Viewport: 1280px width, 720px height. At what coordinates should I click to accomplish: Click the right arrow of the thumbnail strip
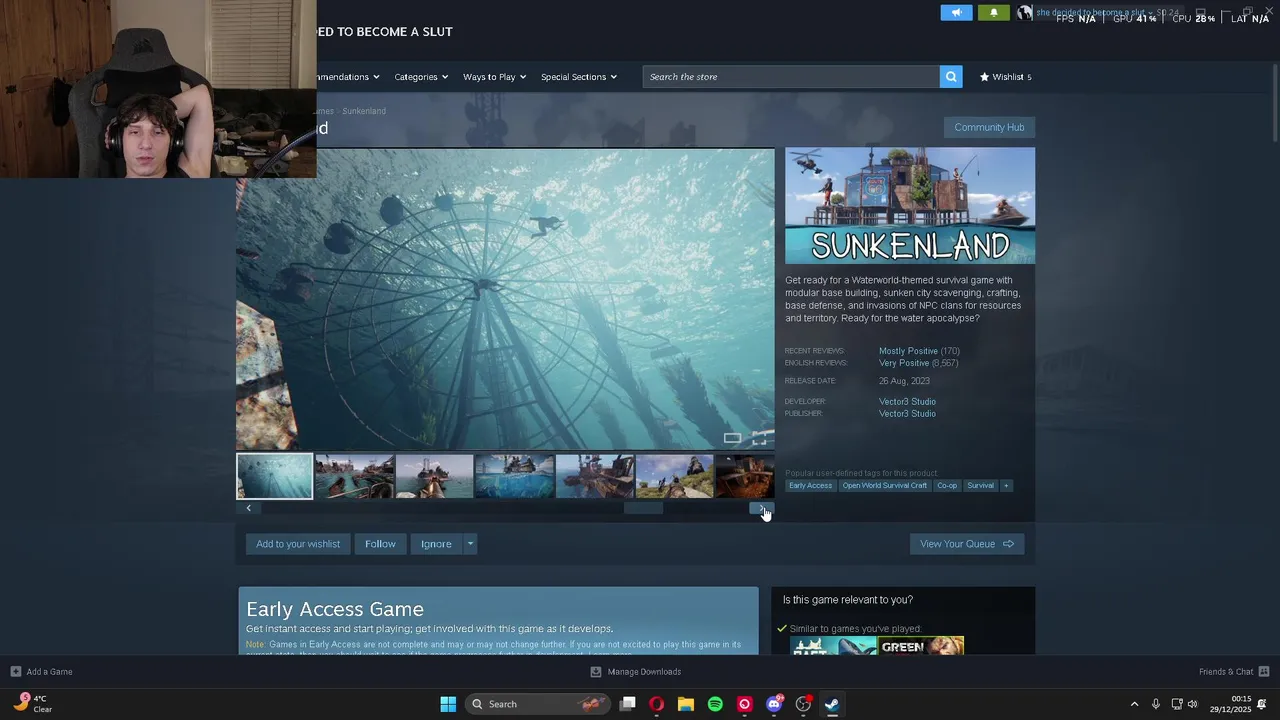pos(762,508)
